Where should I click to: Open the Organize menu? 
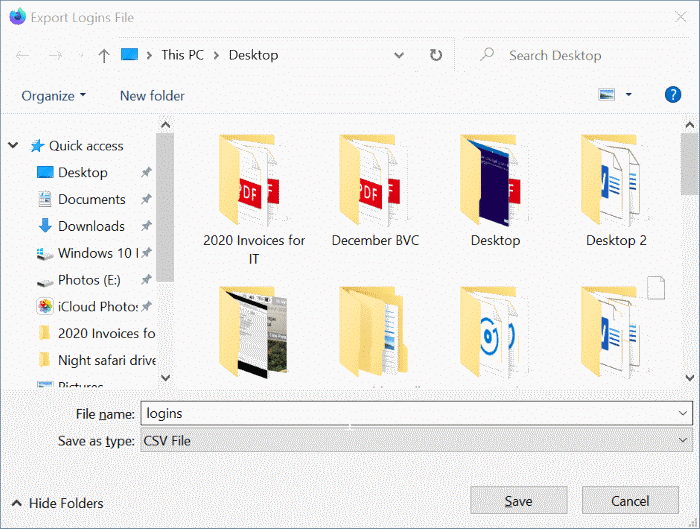(x=54, y=96)
